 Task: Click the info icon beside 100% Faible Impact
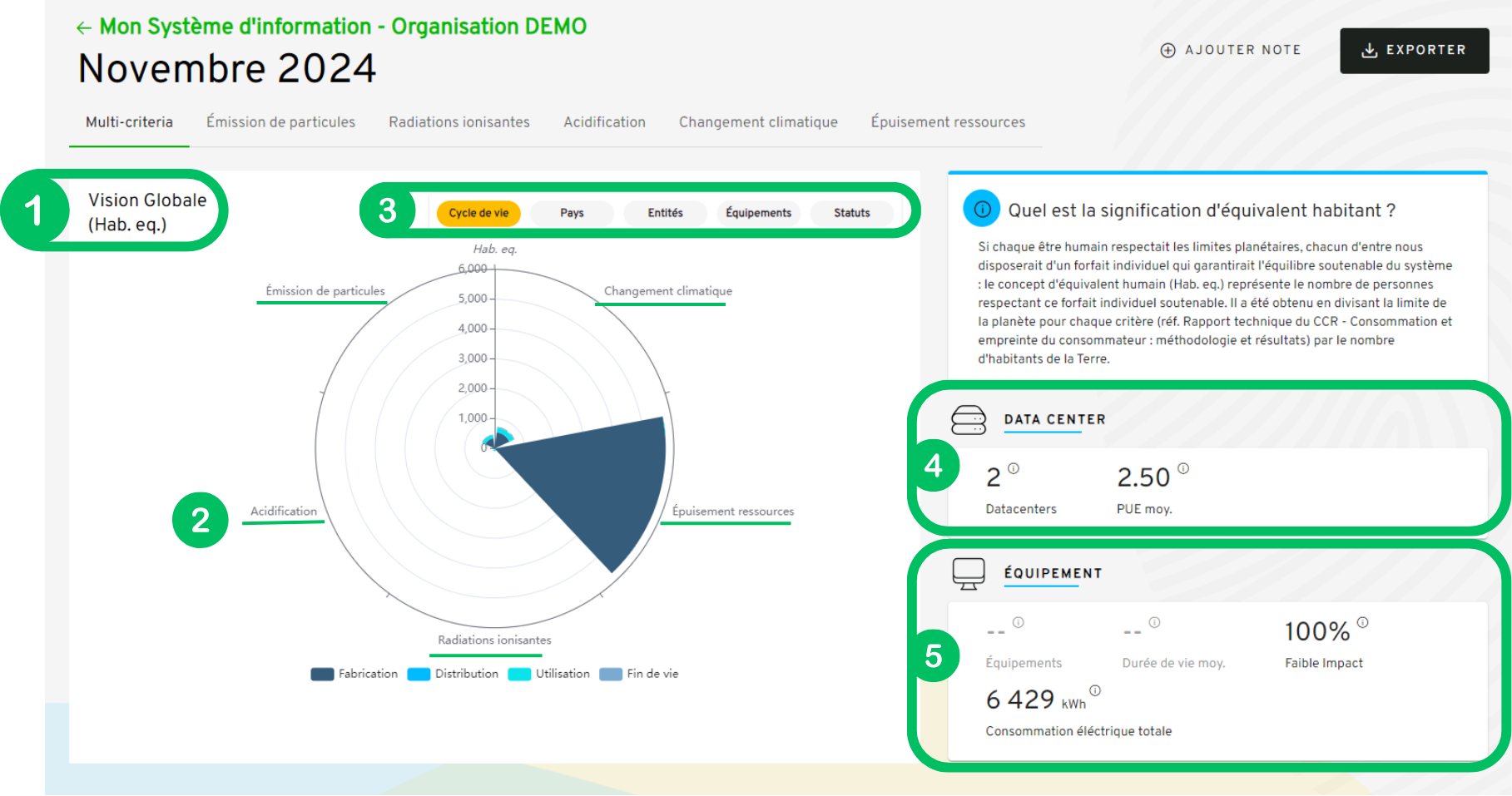click(x=1362, y=622)
